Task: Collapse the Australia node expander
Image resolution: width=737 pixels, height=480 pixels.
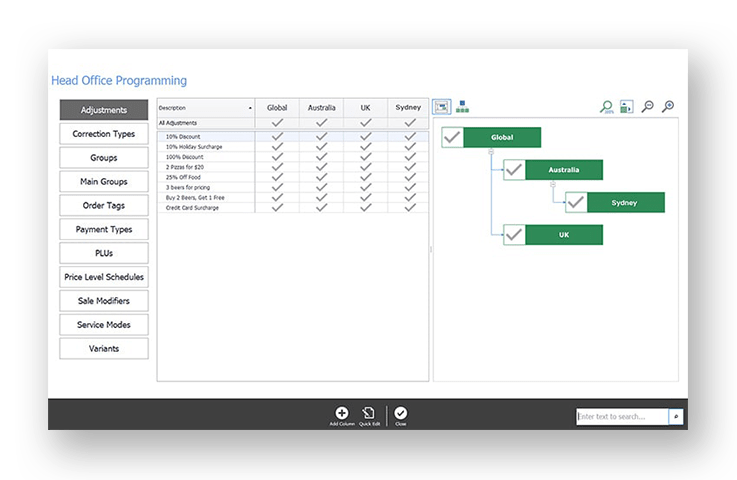Action: coord(553,184)
